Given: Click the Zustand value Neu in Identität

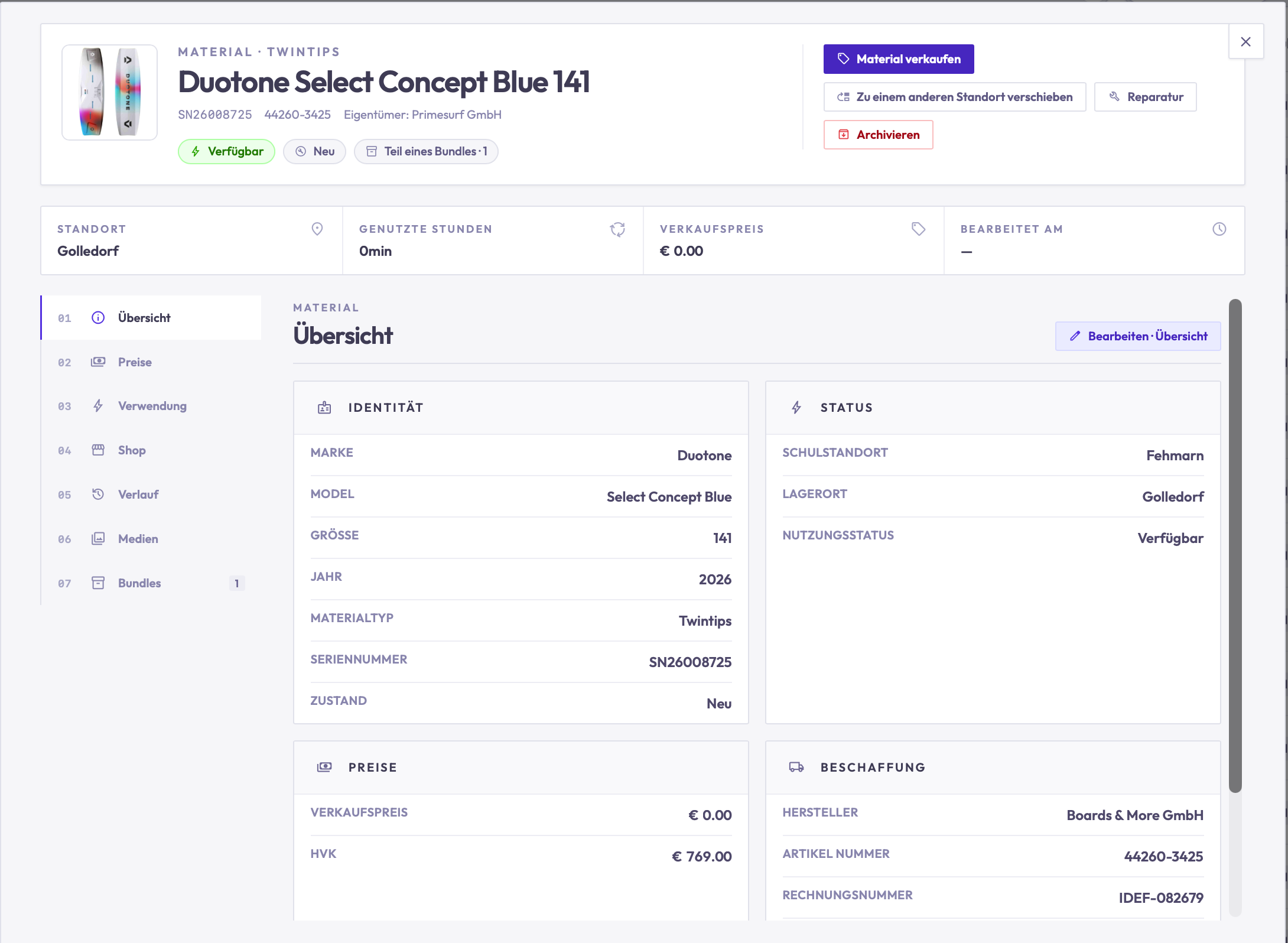Looking at the screenshot, I should pos(719,704).
